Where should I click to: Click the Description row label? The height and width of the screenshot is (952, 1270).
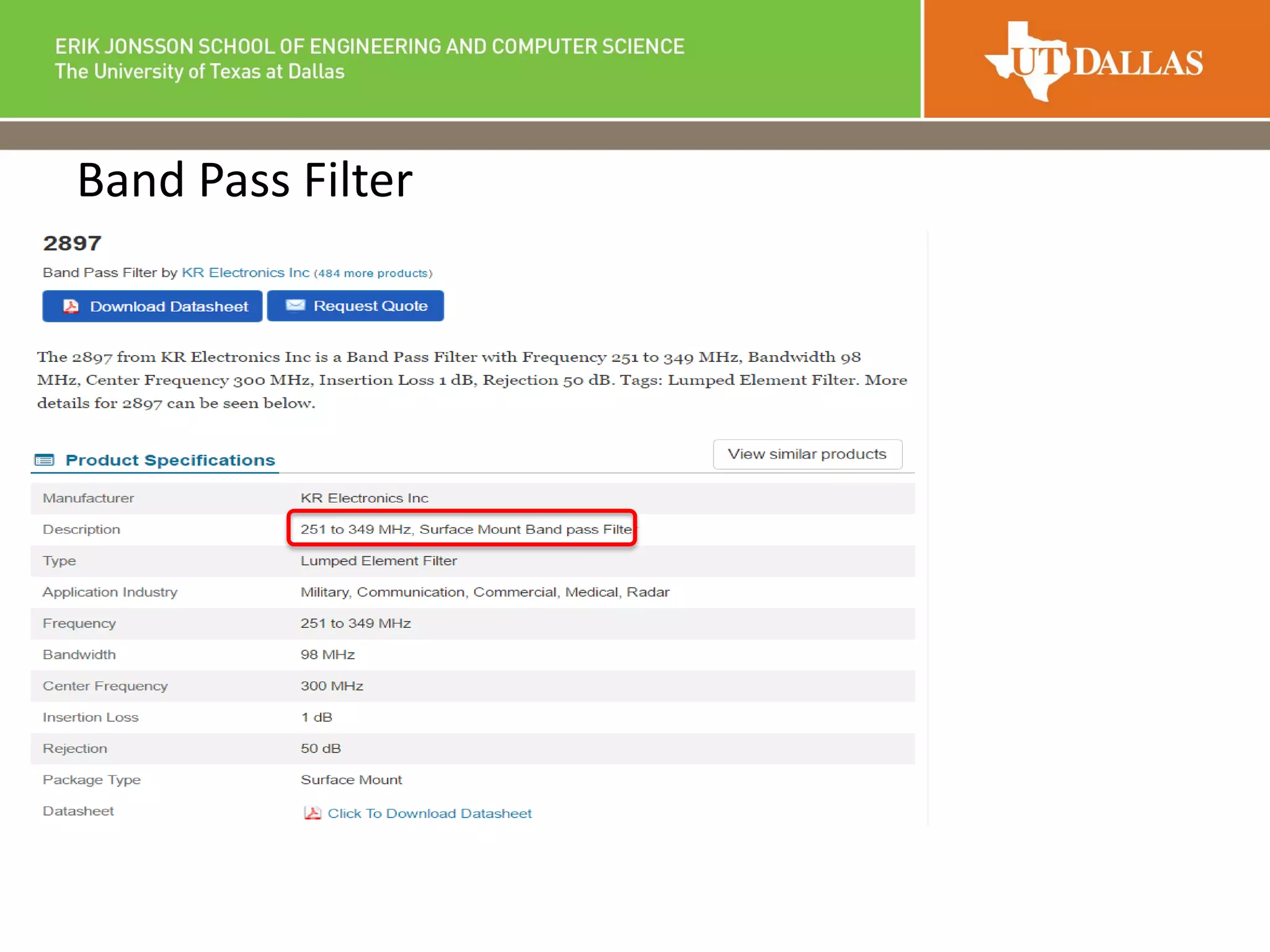coord(81,530)
